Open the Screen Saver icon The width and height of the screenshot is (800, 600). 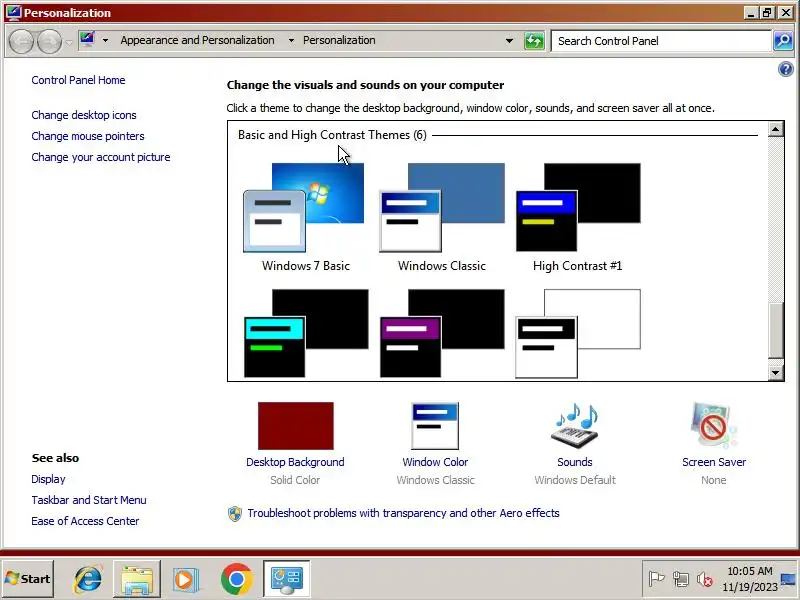(x=713, y=426)
